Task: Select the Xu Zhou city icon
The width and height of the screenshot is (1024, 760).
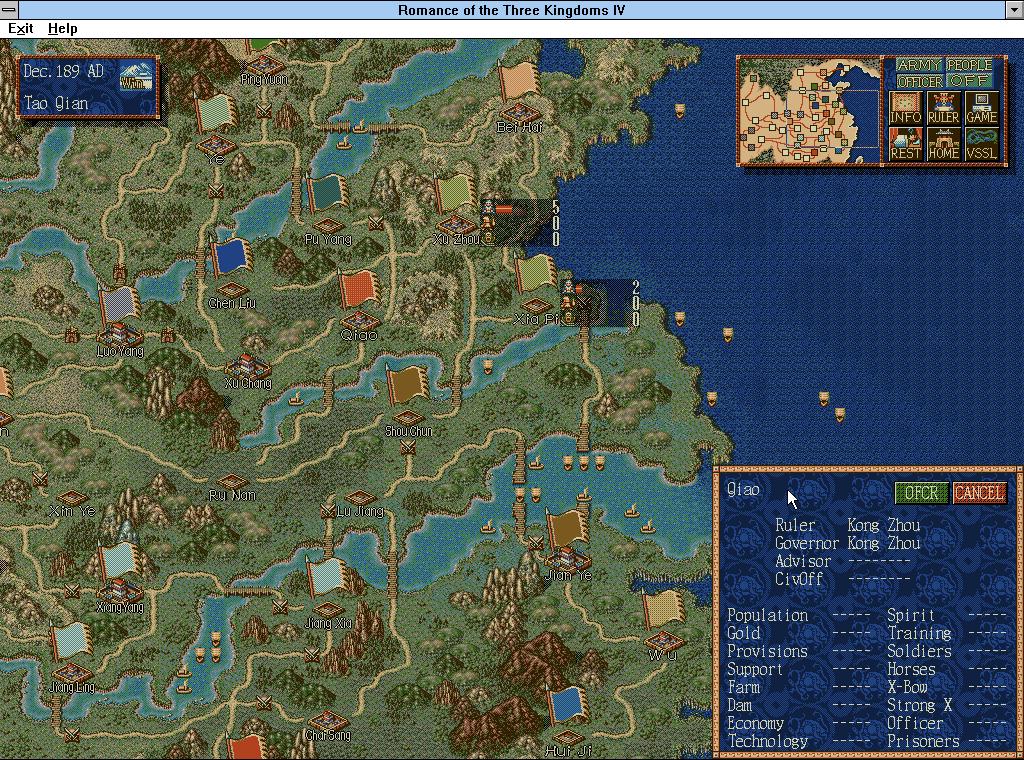Action: tap(456, 226)
